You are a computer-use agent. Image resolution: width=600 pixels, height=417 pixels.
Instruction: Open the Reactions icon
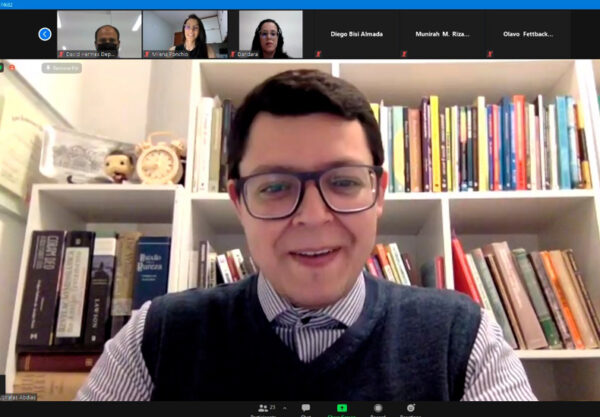pos(411,408)
